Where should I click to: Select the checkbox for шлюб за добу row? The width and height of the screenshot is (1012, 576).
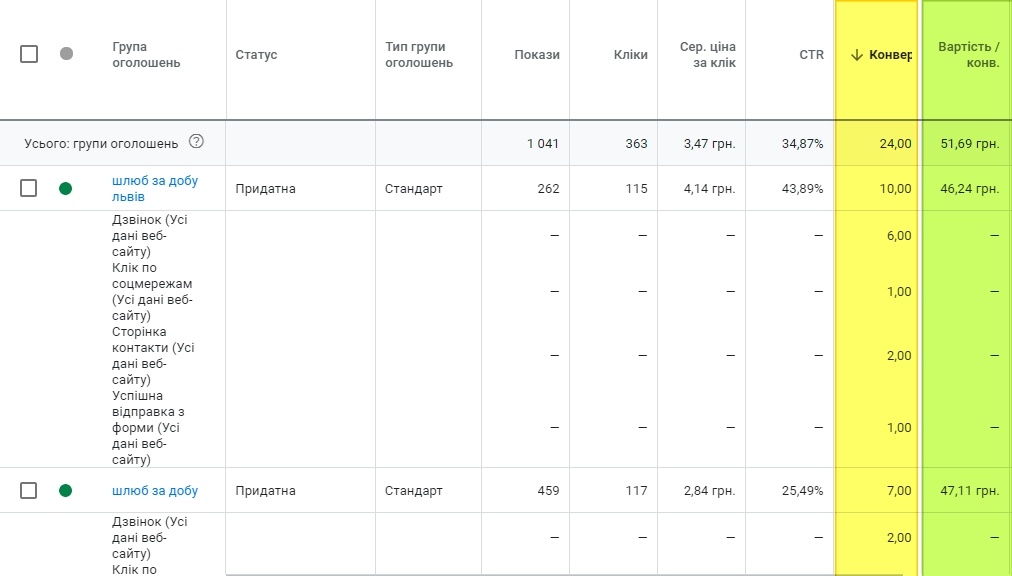click(29, 490)
